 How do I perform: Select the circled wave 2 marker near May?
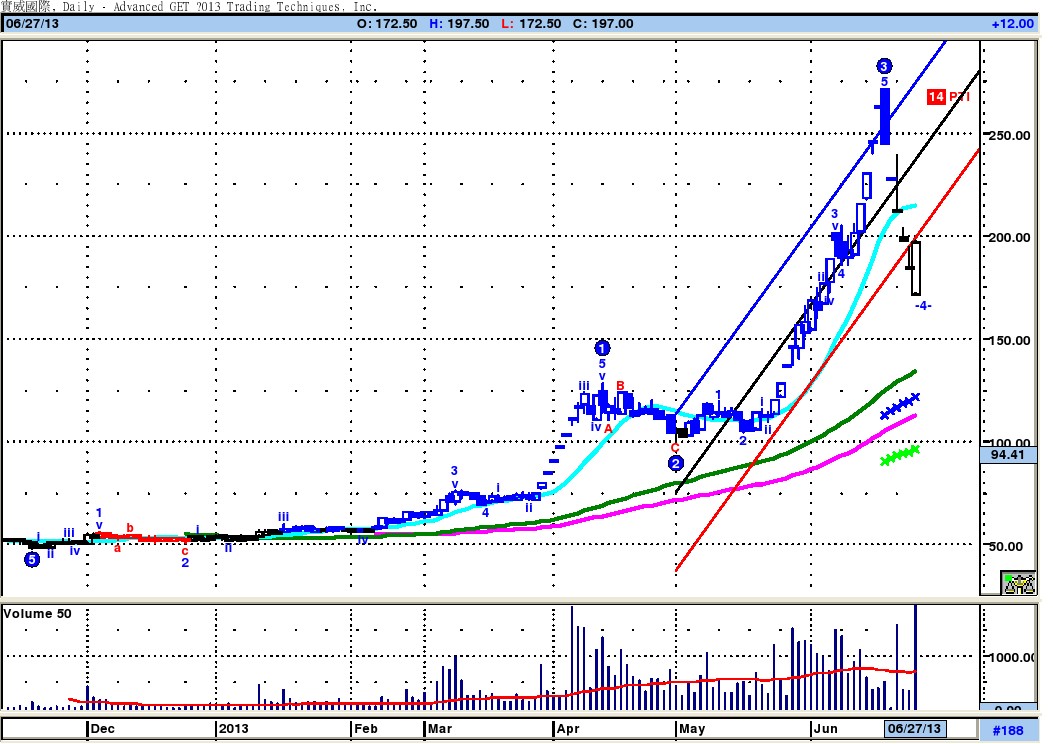(x=676, y=463)
